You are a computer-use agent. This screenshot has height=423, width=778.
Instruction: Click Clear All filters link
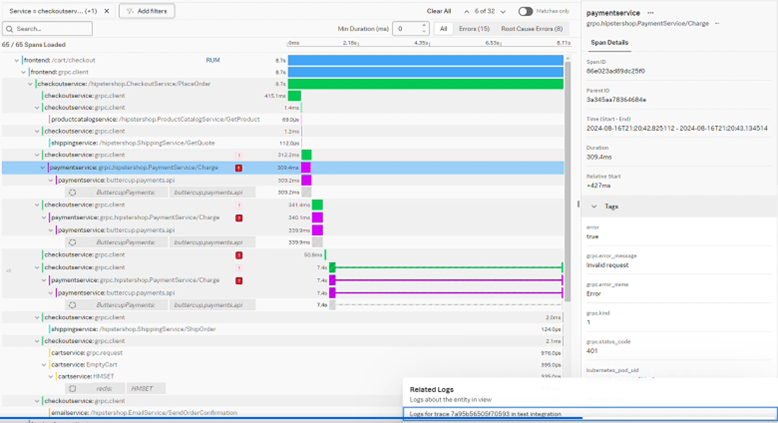click(x=438, y=10)
